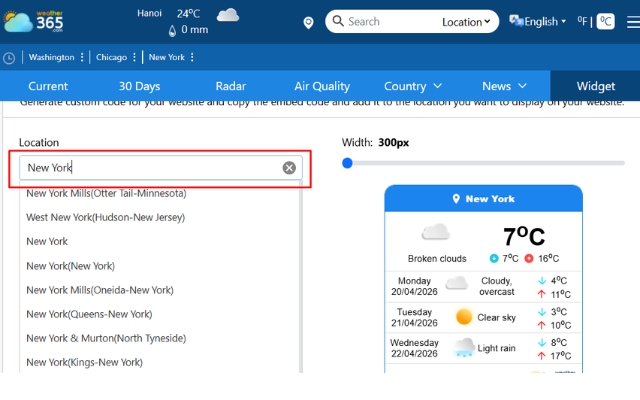Image resolution: width=640 pixels, height=400 pixels.
Task: Click the location pin icon in header
Action: pos(308,22)
